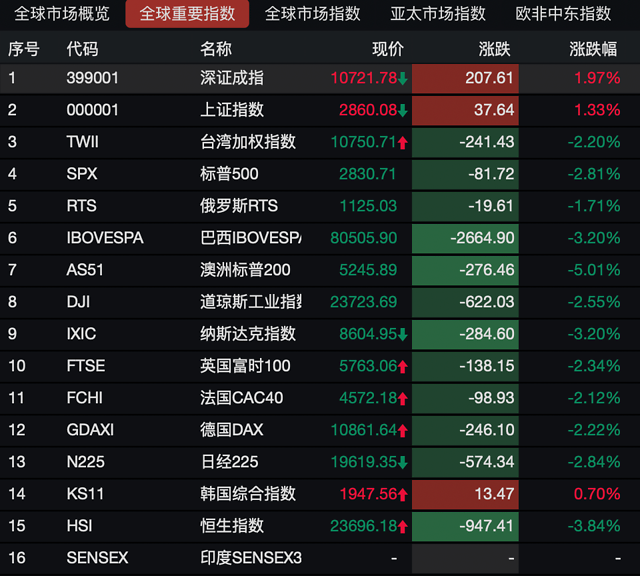The image size is (640, 576).
Task: Click the down arrow beside 深证成指 price
Action: tap(403, 78)
